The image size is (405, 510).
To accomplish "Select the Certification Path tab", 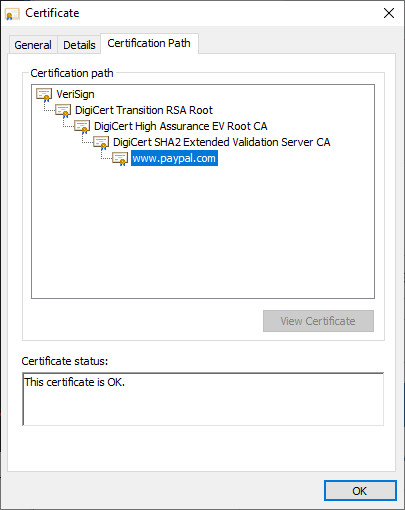I will tap(149, 43).
